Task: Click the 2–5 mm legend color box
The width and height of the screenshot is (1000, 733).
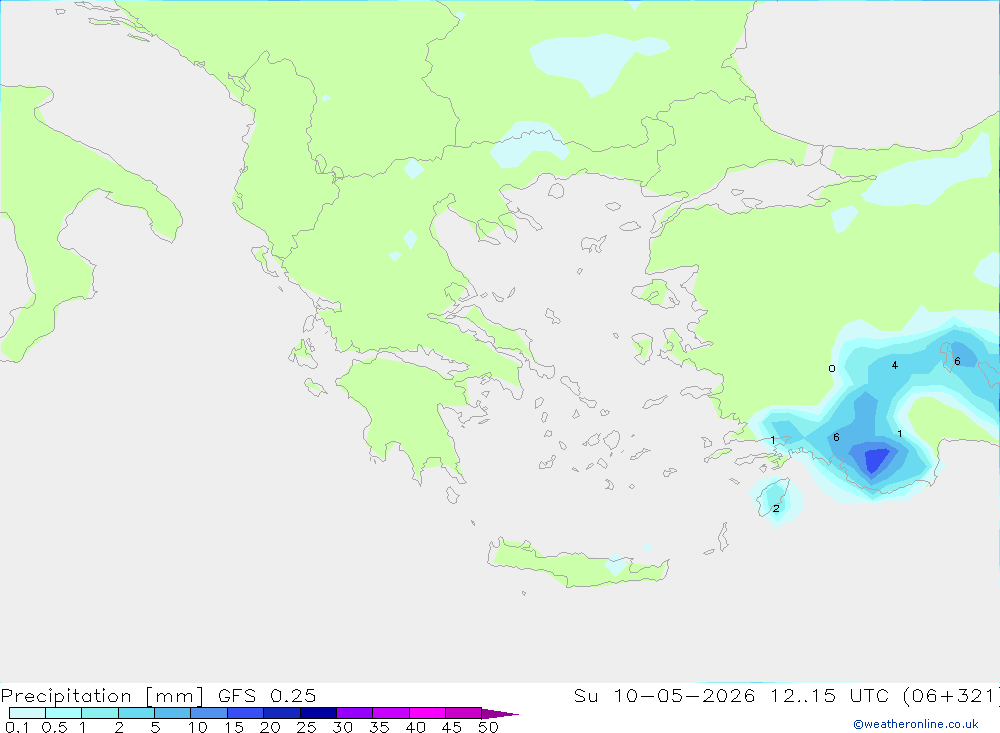Action: [136, 713]
